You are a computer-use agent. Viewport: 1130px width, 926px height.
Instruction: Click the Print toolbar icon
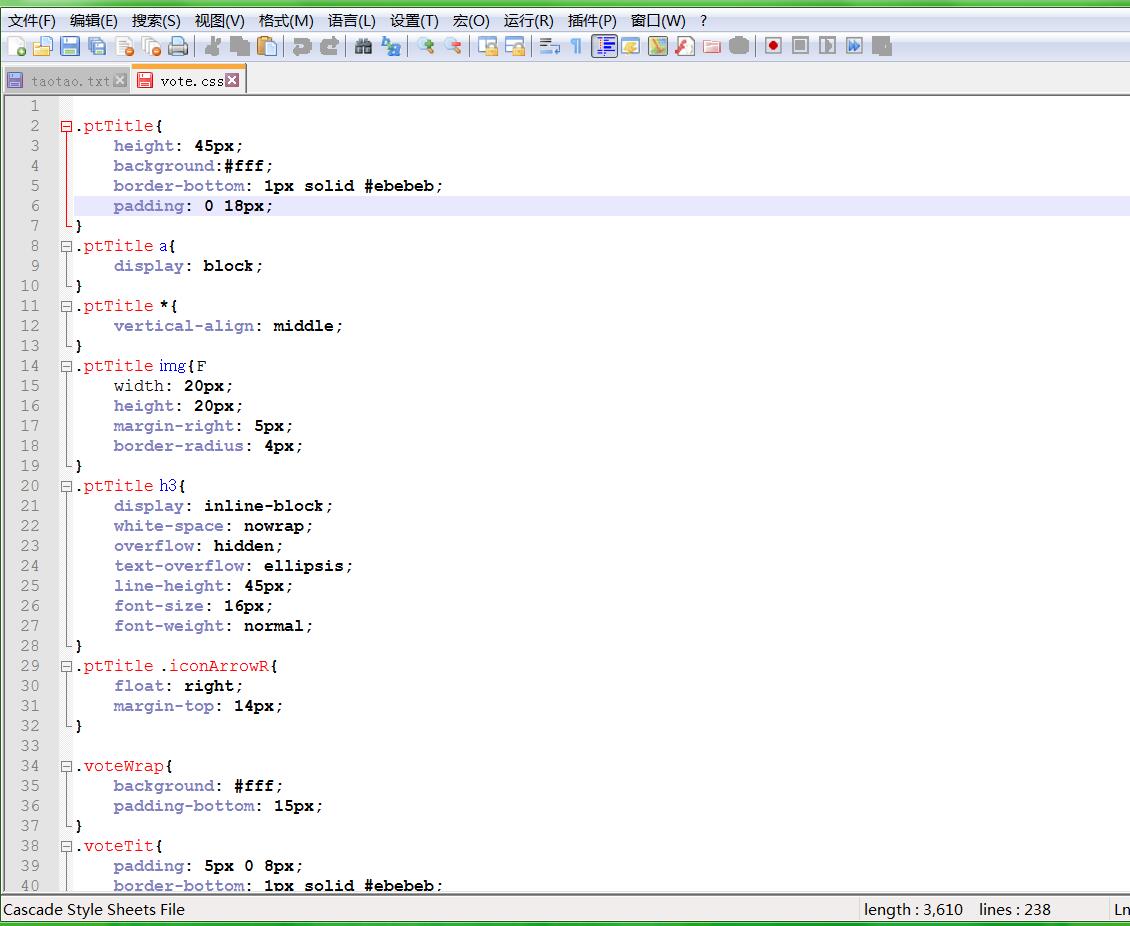click(178, 46)
